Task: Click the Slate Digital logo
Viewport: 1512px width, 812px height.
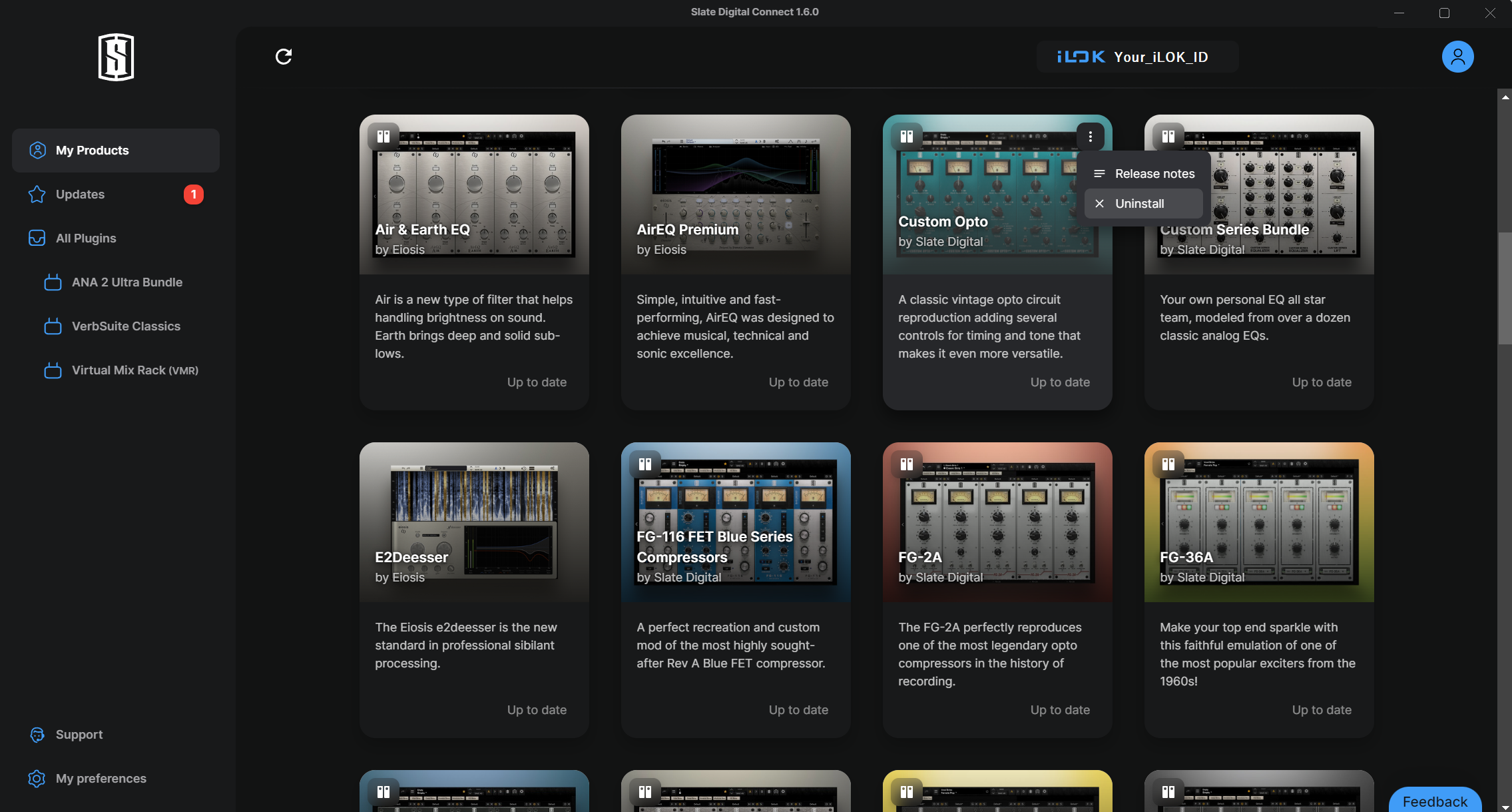Action: click(116, 57)
